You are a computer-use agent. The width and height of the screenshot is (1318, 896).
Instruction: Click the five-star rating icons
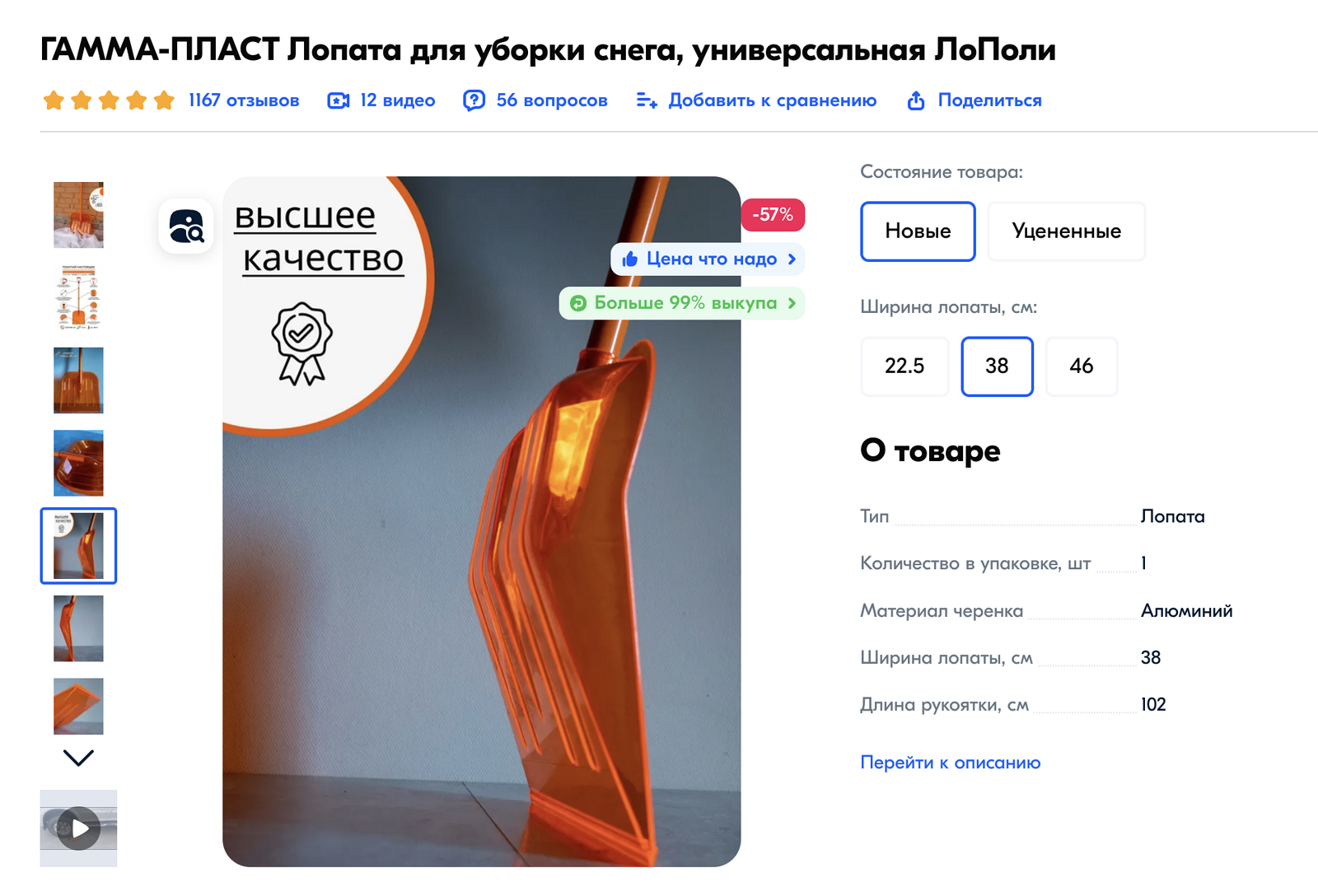pyautogui.click(x=109, y=100)
